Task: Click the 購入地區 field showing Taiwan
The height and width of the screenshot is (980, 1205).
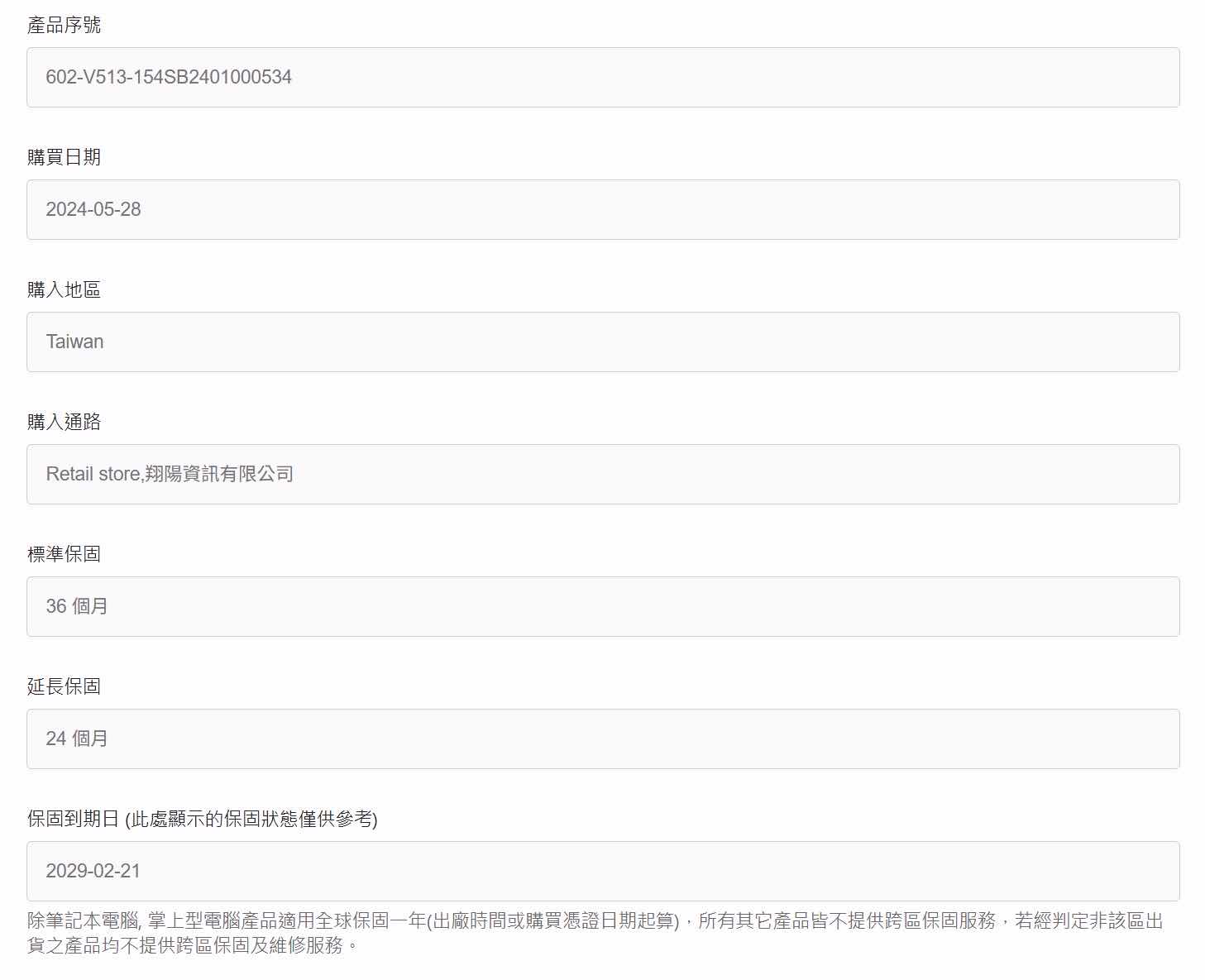Action: 602,342
